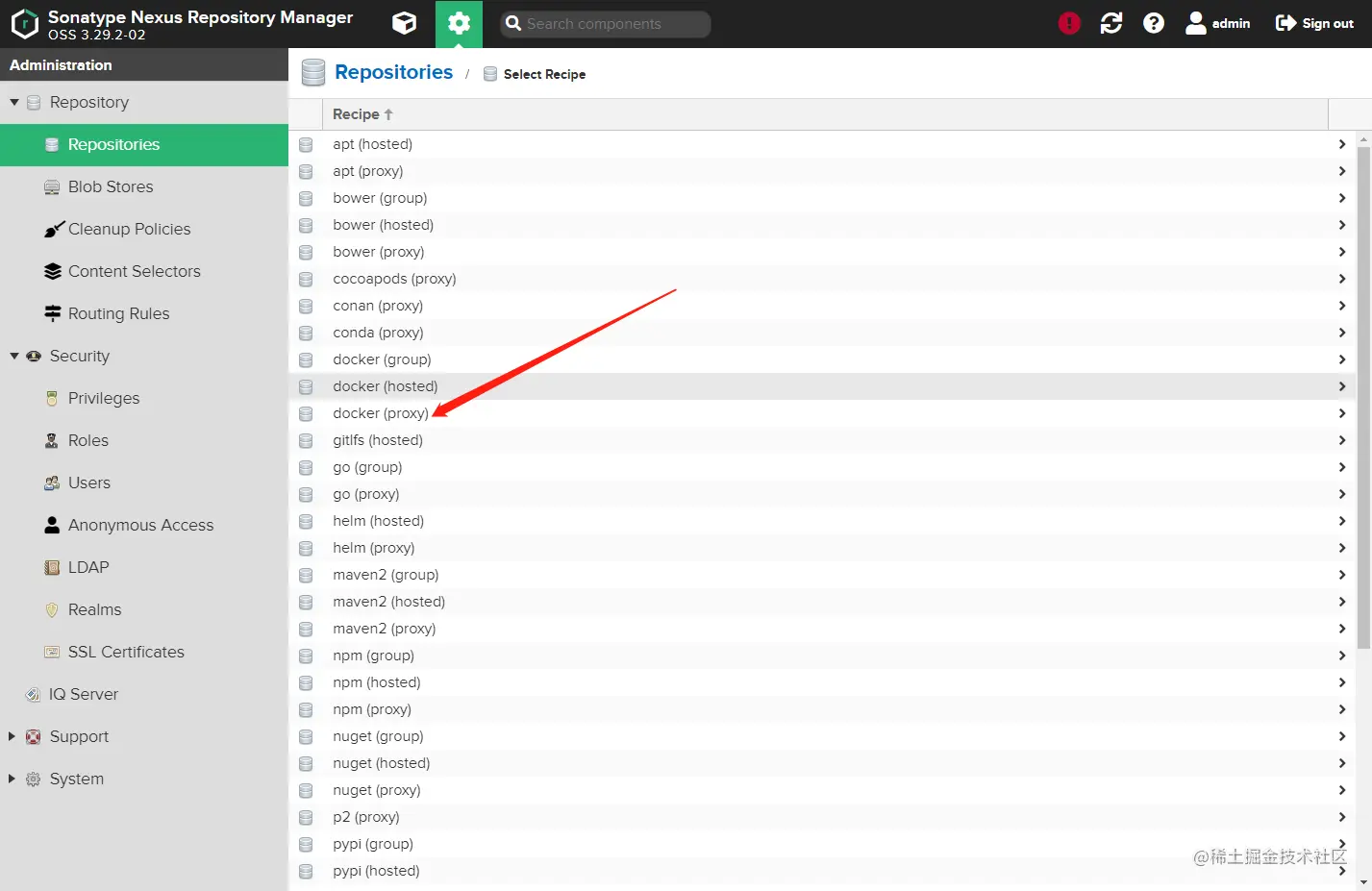1372x891 pixels.
Task: Expand the System tree section
Action: pyautogui.click(x=12, y=779)
